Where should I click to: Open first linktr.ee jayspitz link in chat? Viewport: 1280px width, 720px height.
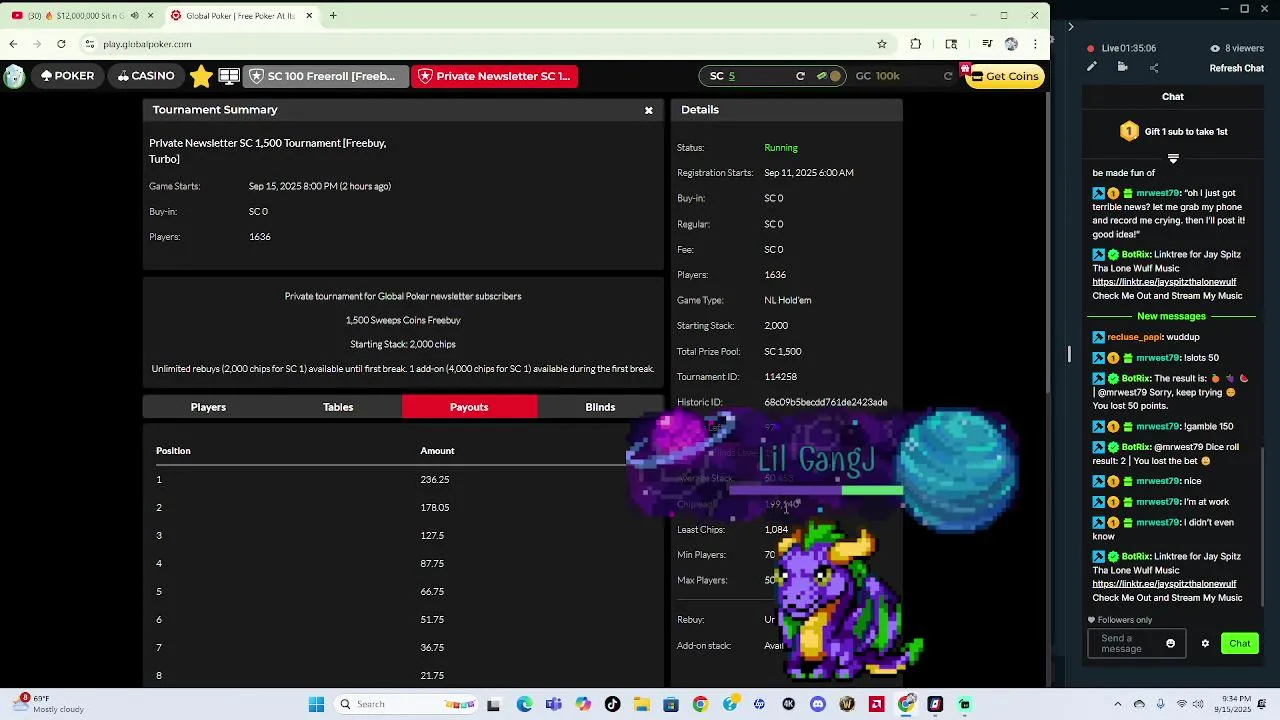pyautogui.click(x=1164, y=282)
